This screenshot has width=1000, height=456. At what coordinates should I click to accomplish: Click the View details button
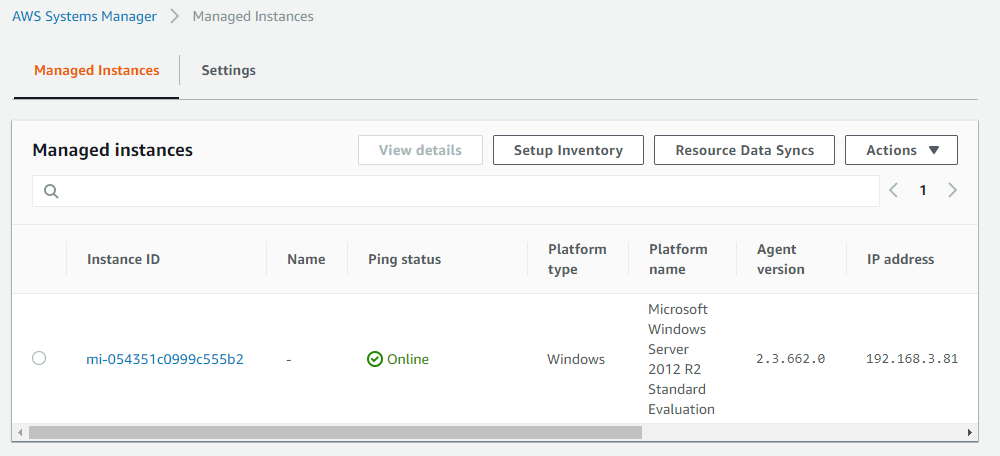[x=420, y=151]
